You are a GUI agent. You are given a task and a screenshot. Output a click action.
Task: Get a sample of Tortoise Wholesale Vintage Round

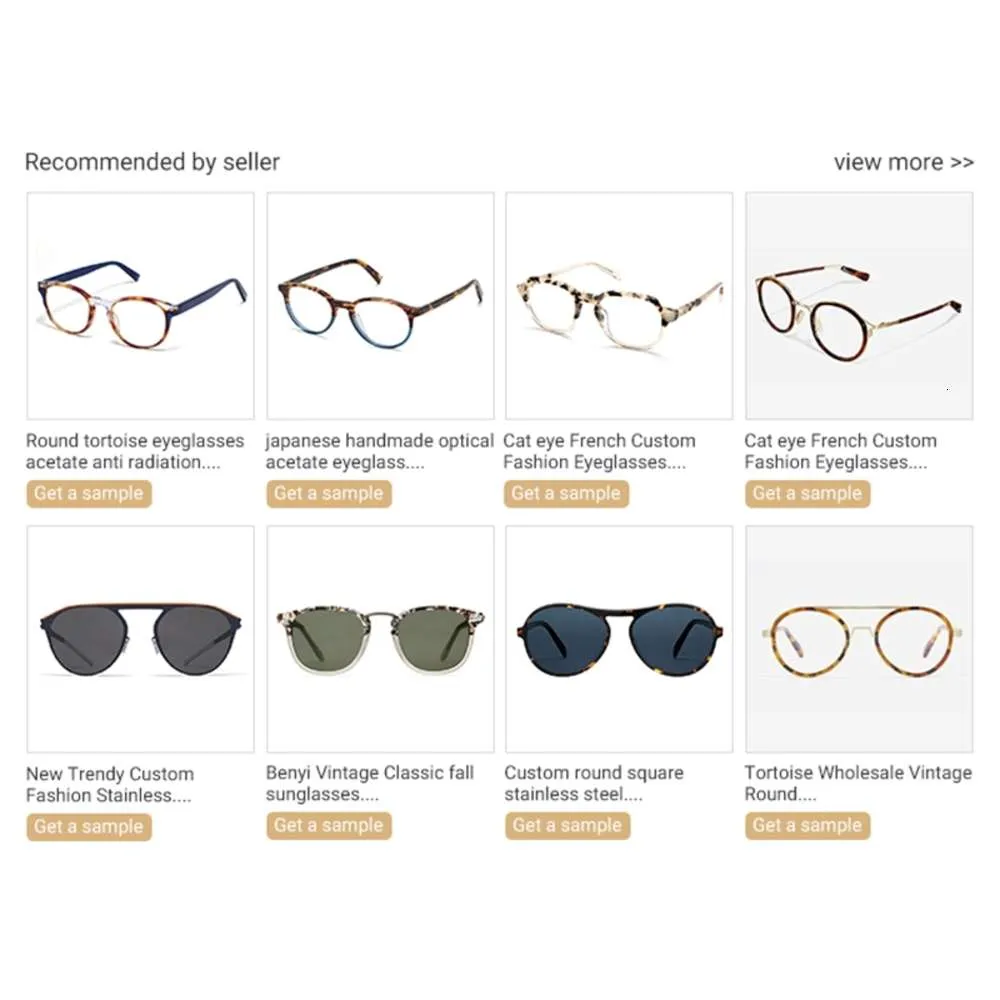[x=807, y=825]
